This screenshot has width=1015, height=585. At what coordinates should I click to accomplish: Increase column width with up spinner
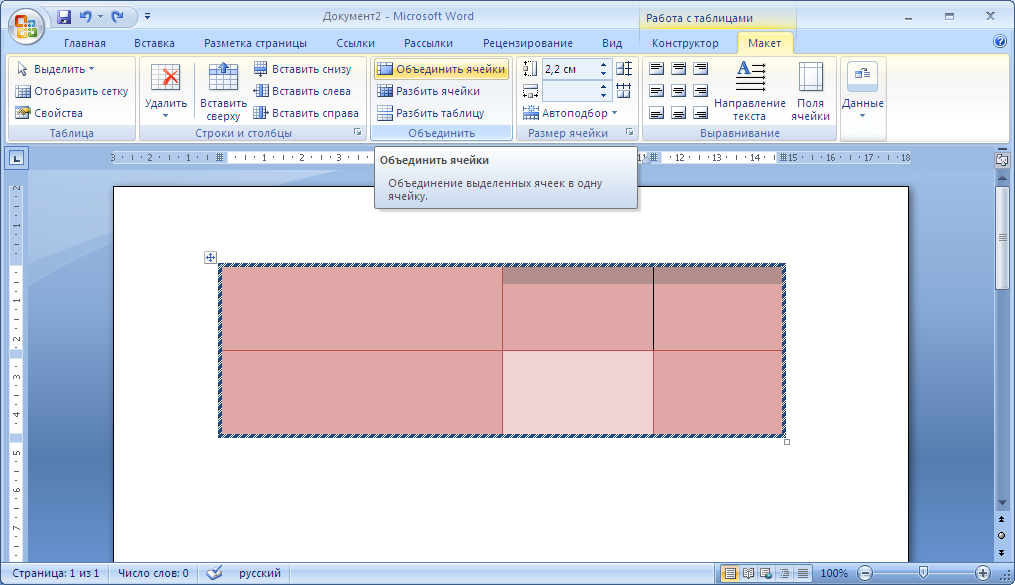[x=603, y=87]
